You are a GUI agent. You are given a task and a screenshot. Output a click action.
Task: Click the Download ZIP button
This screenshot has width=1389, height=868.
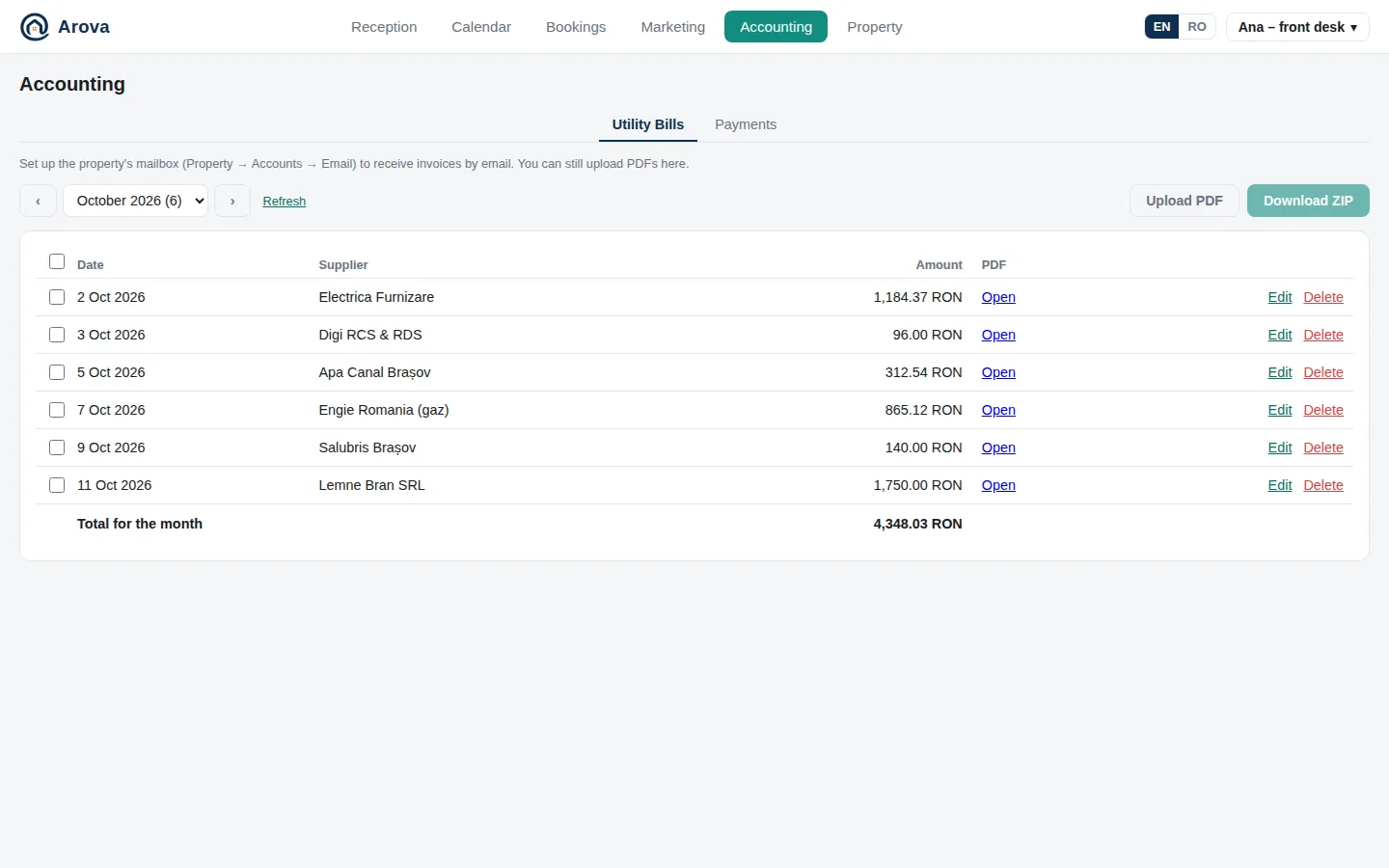[1308, 201]
